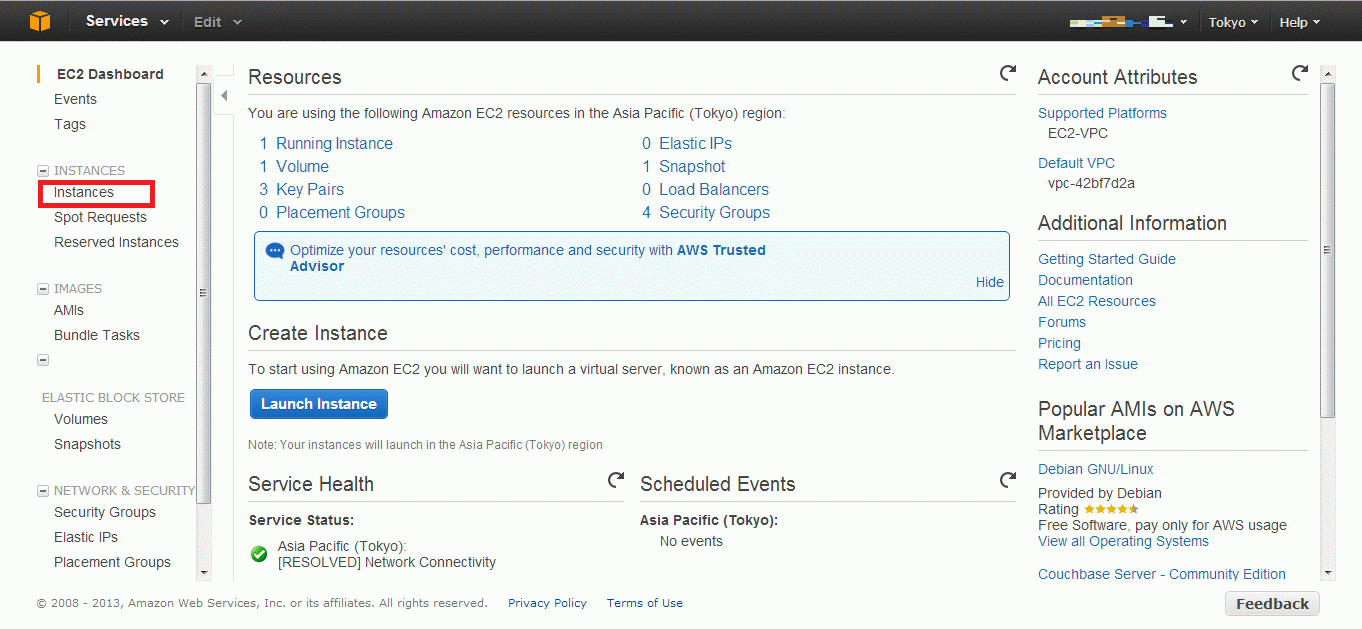Open the Services dropdown menu
This screenshot has height=629, width=1362.
127,21
